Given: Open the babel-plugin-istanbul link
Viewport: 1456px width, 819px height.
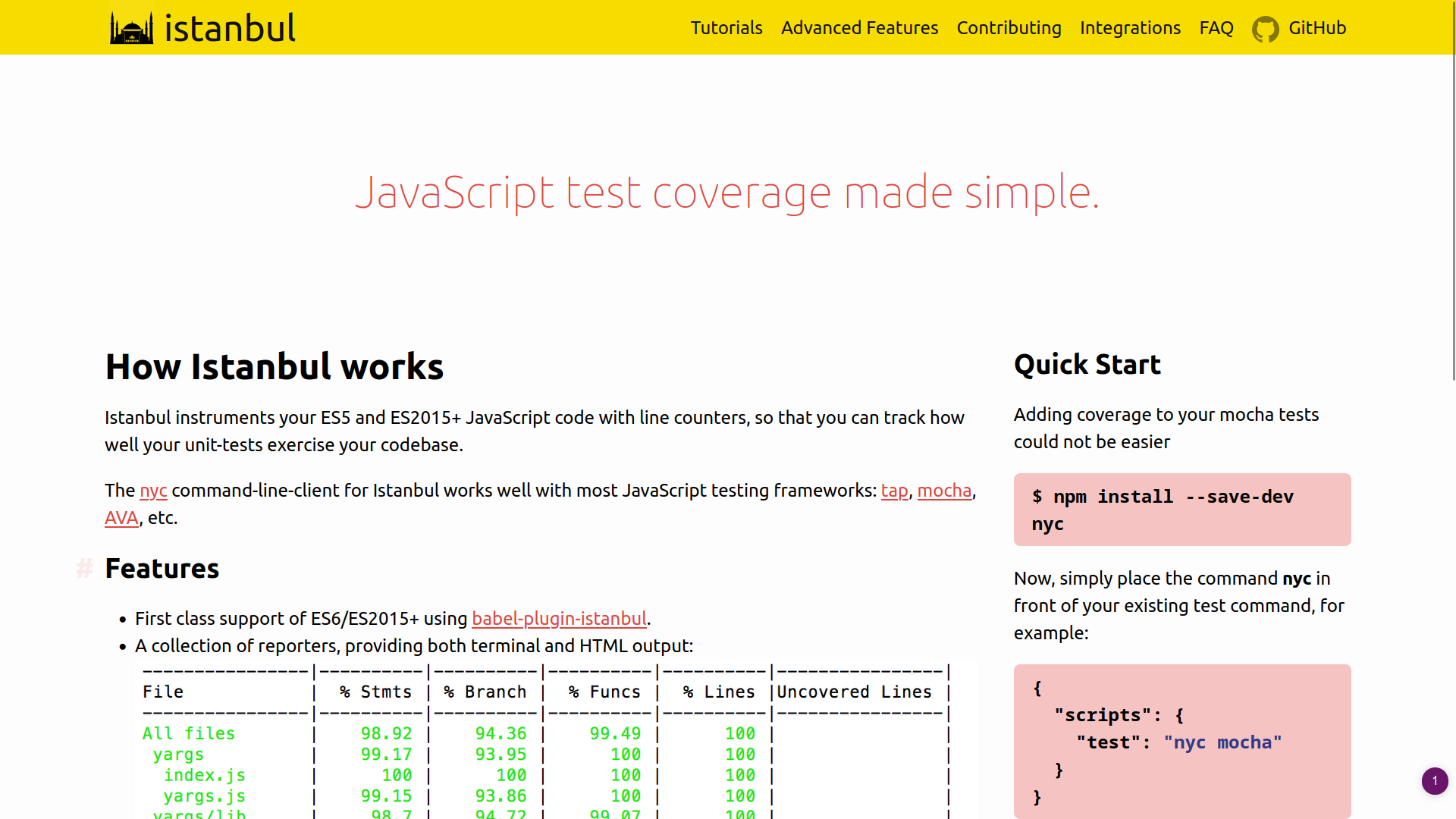Looking at the screenshot, I should [x=559, y=619].
